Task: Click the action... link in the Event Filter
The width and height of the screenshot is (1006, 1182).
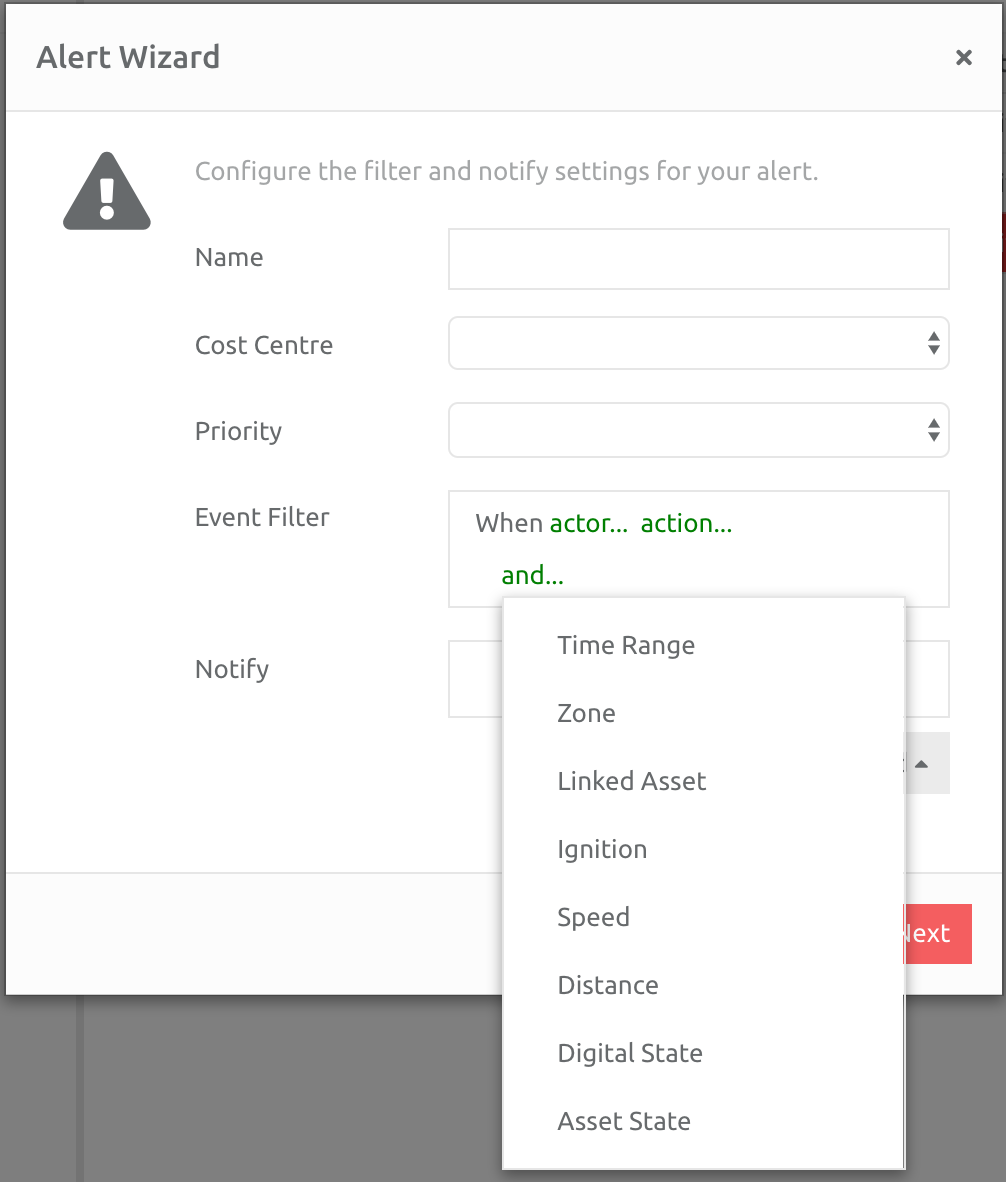Action: [x=685, y=523]
